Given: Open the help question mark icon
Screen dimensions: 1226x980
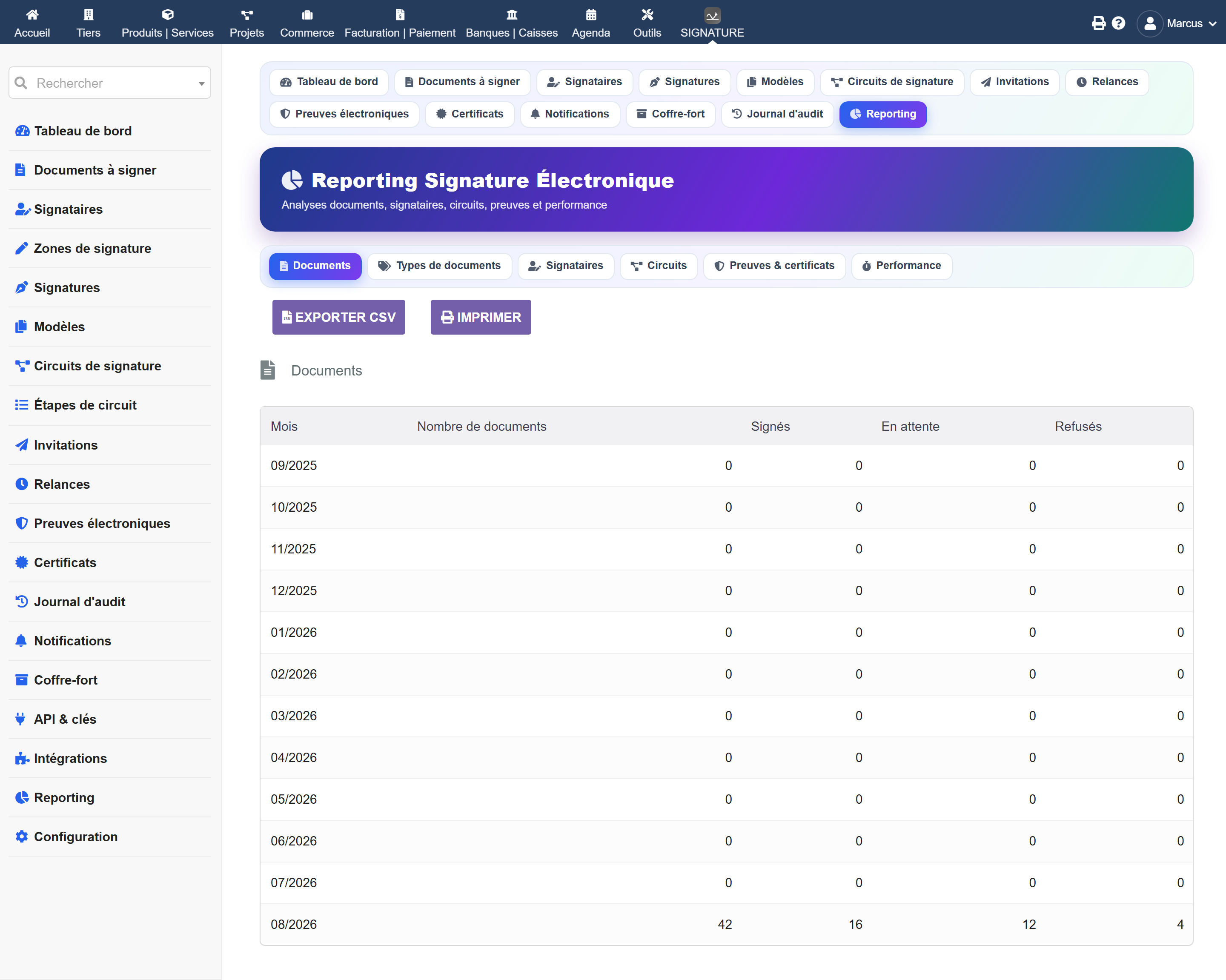Looking at the screenshot, I should 1118,23.
